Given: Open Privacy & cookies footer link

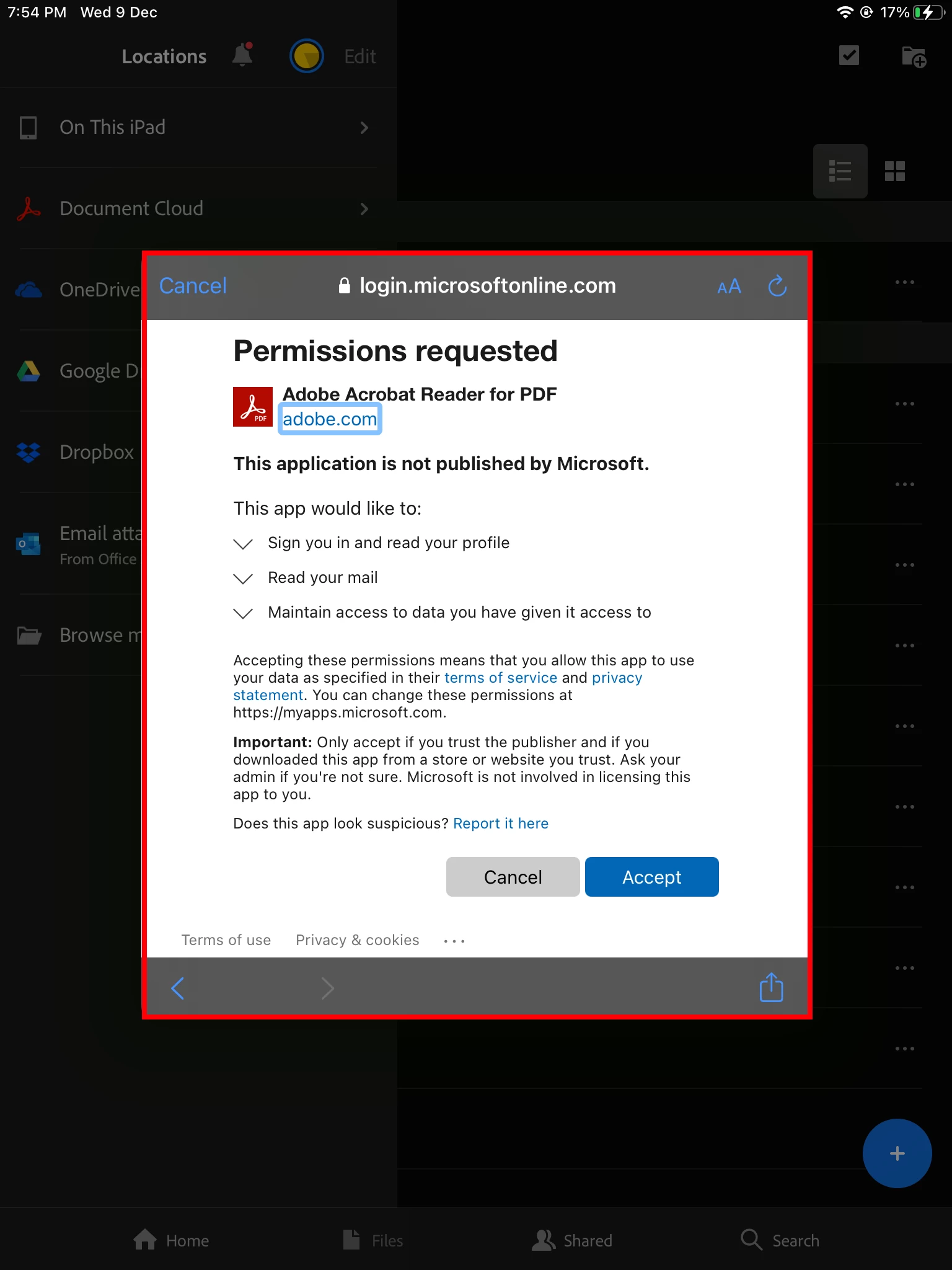Looking at the screenshot, I should pos(358,940).
